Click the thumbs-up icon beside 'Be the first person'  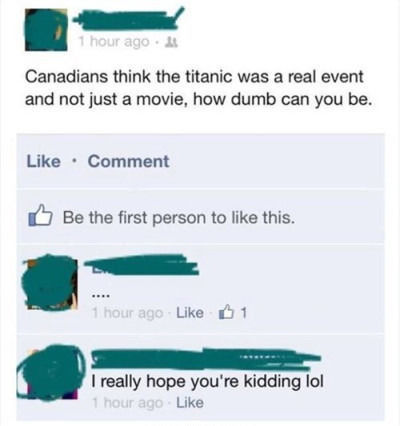(40, 216)
